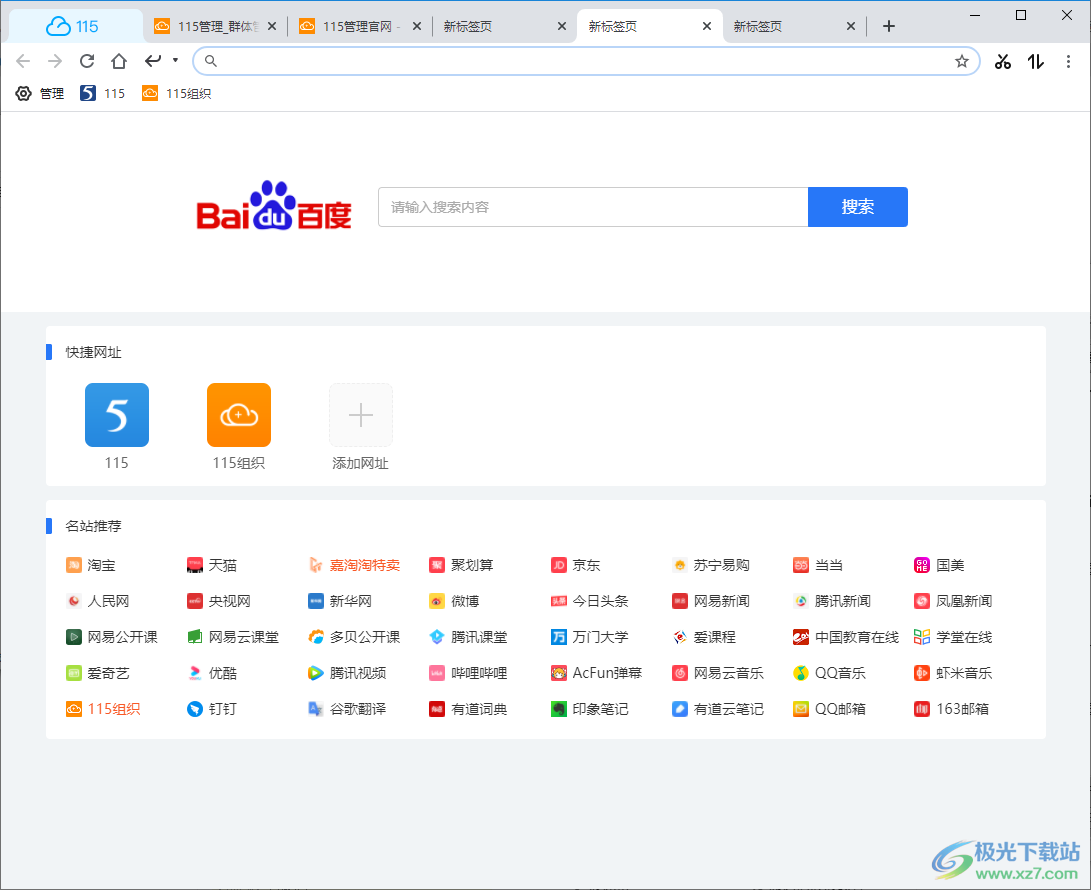The height and width of the screenshot is (890, 1091).
Task: Open 苏宁易购 site link
Action: 711,565
